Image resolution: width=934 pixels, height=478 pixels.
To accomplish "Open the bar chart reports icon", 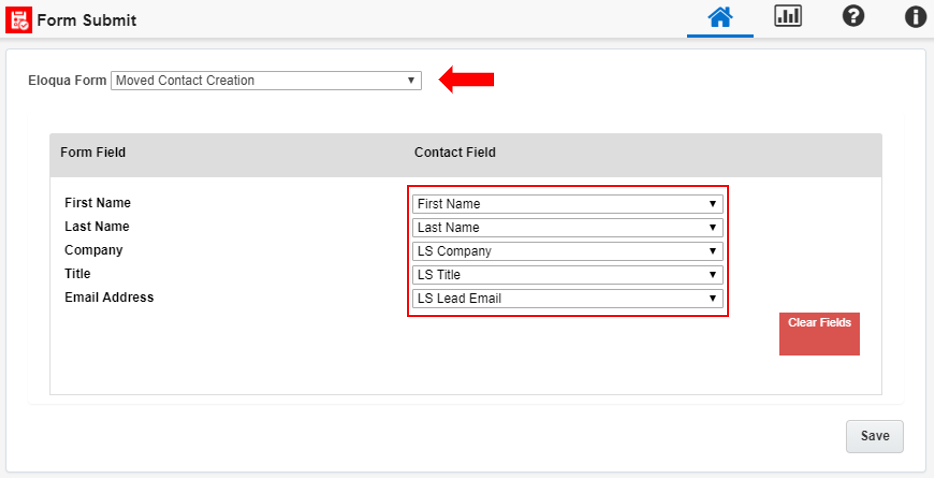I will pyautogui.click(x=787, y=17).
